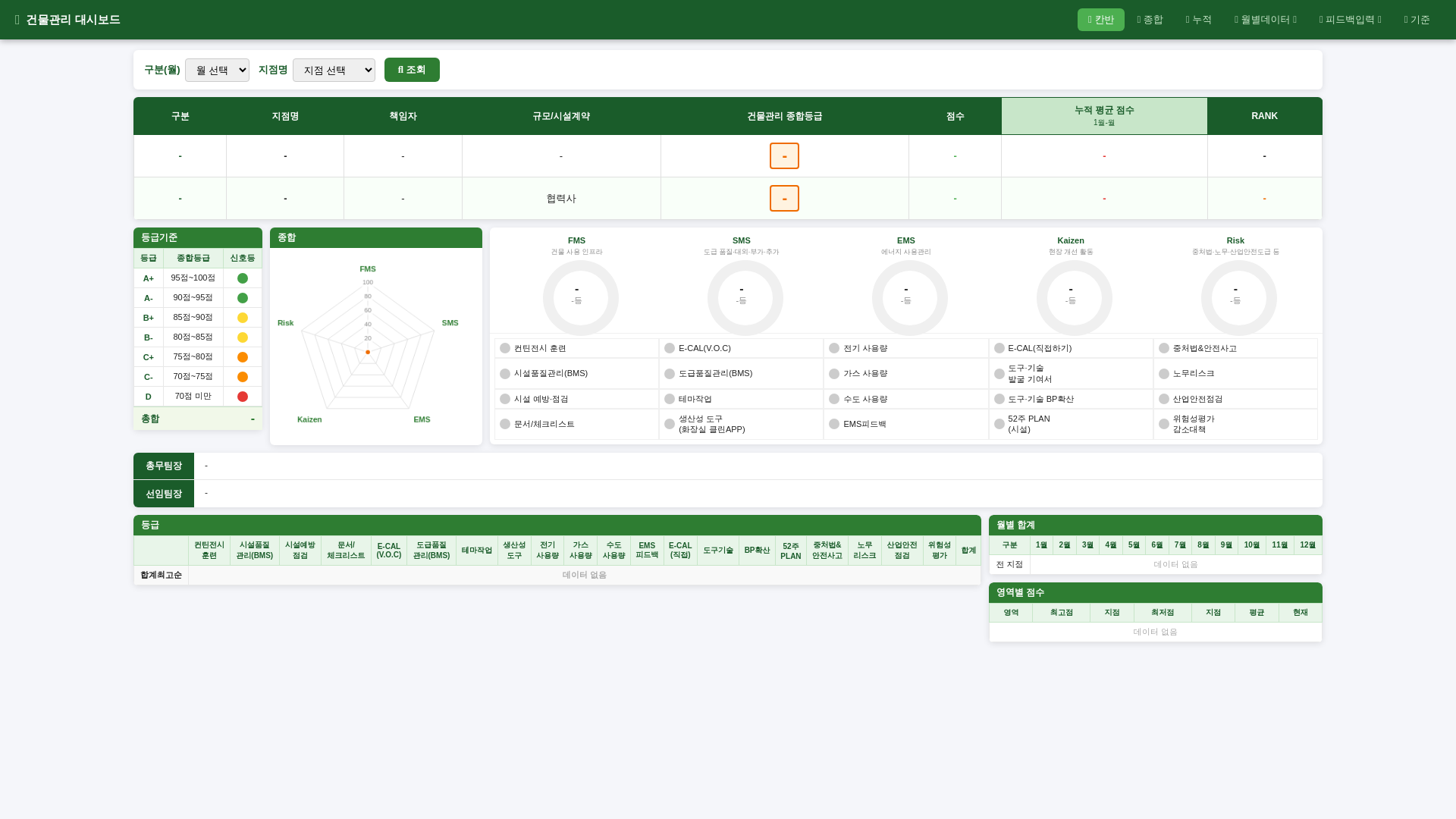
Task: Open the 누적 nav item
Action: (1199, 20)
